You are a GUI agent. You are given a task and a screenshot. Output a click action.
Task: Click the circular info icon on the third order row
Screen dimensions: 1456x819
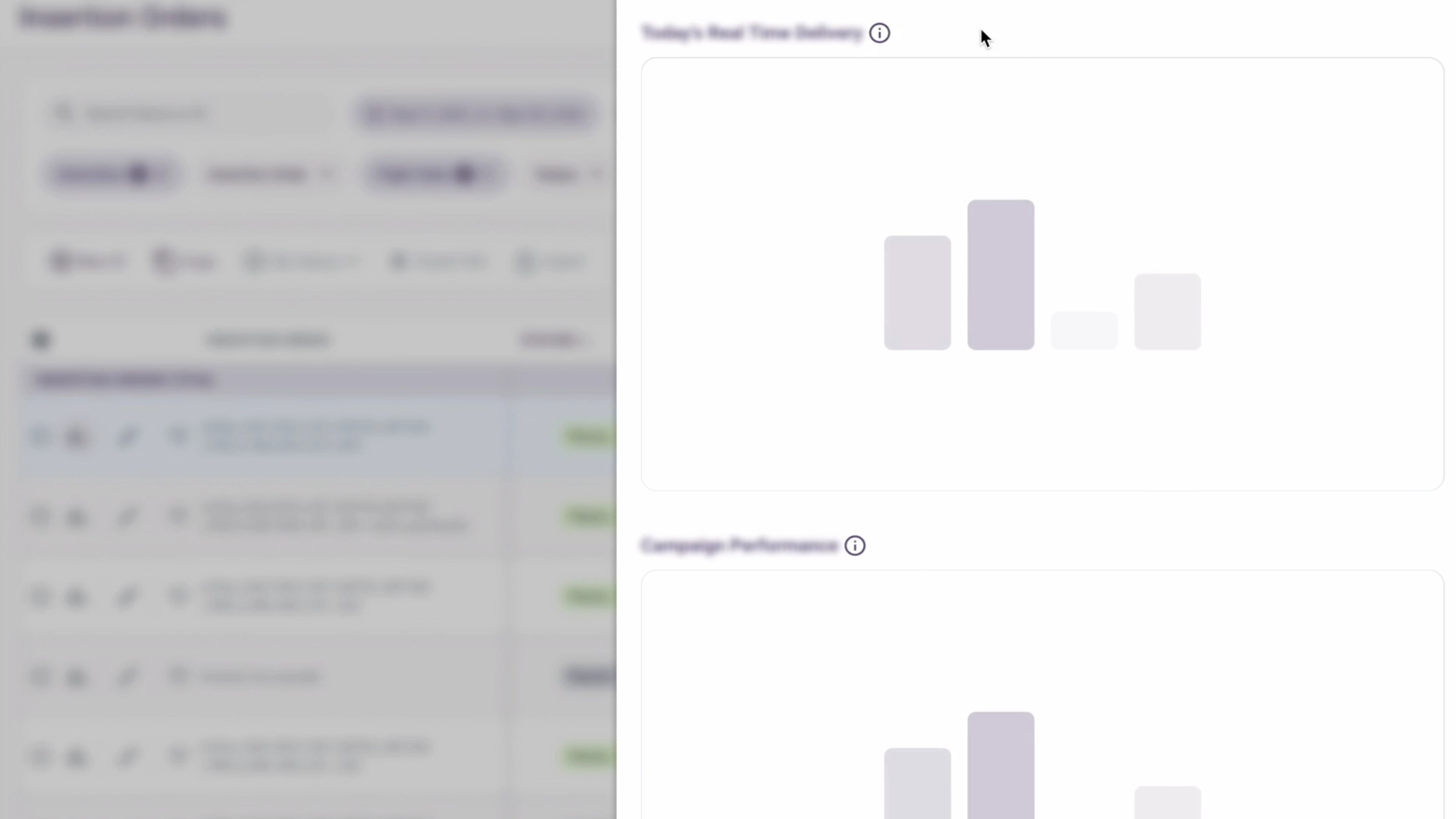(41, 596)
